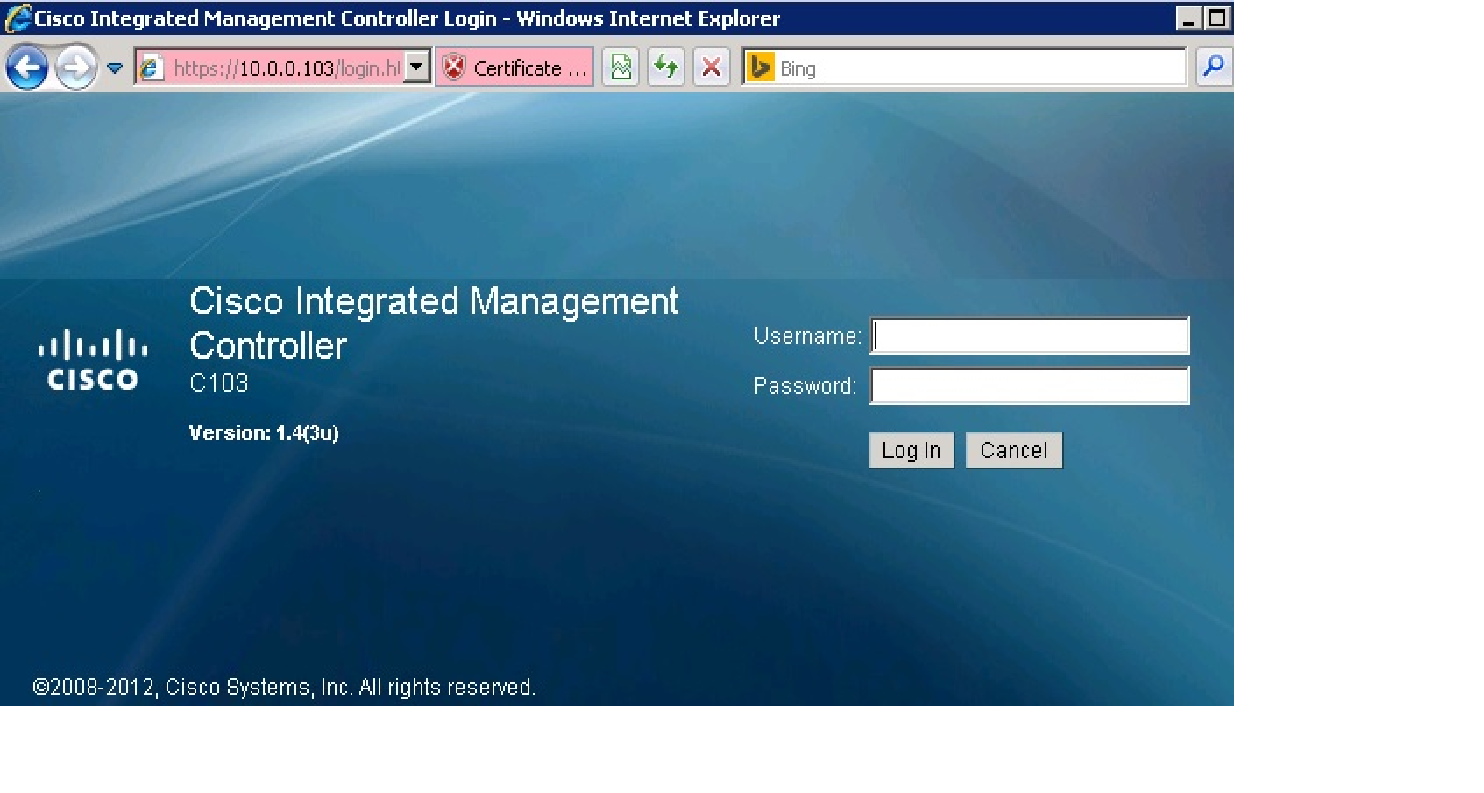The image size is (1484, 793).
Task: Open the Certificate error security report
Action: click(x=516, y=68)
